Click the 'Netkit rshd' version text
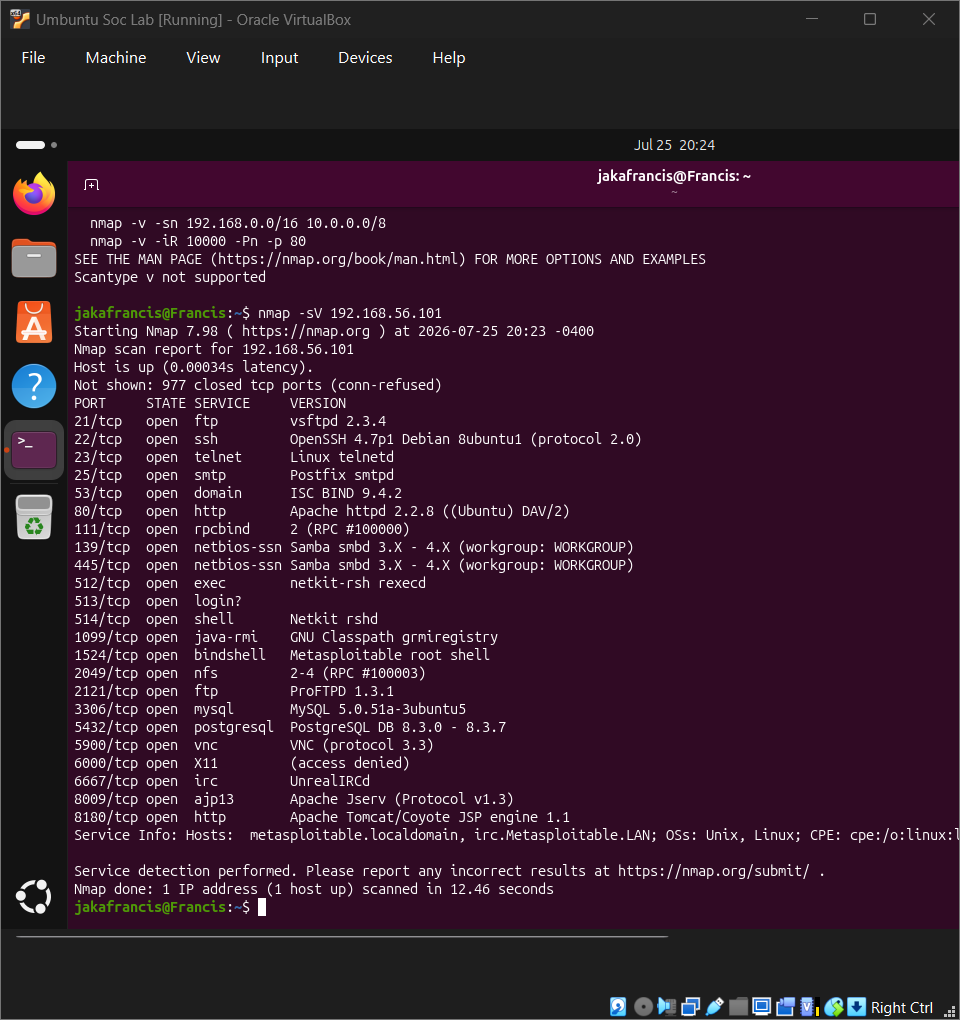This screenshot has height=1020, width=960. (334, 619)
